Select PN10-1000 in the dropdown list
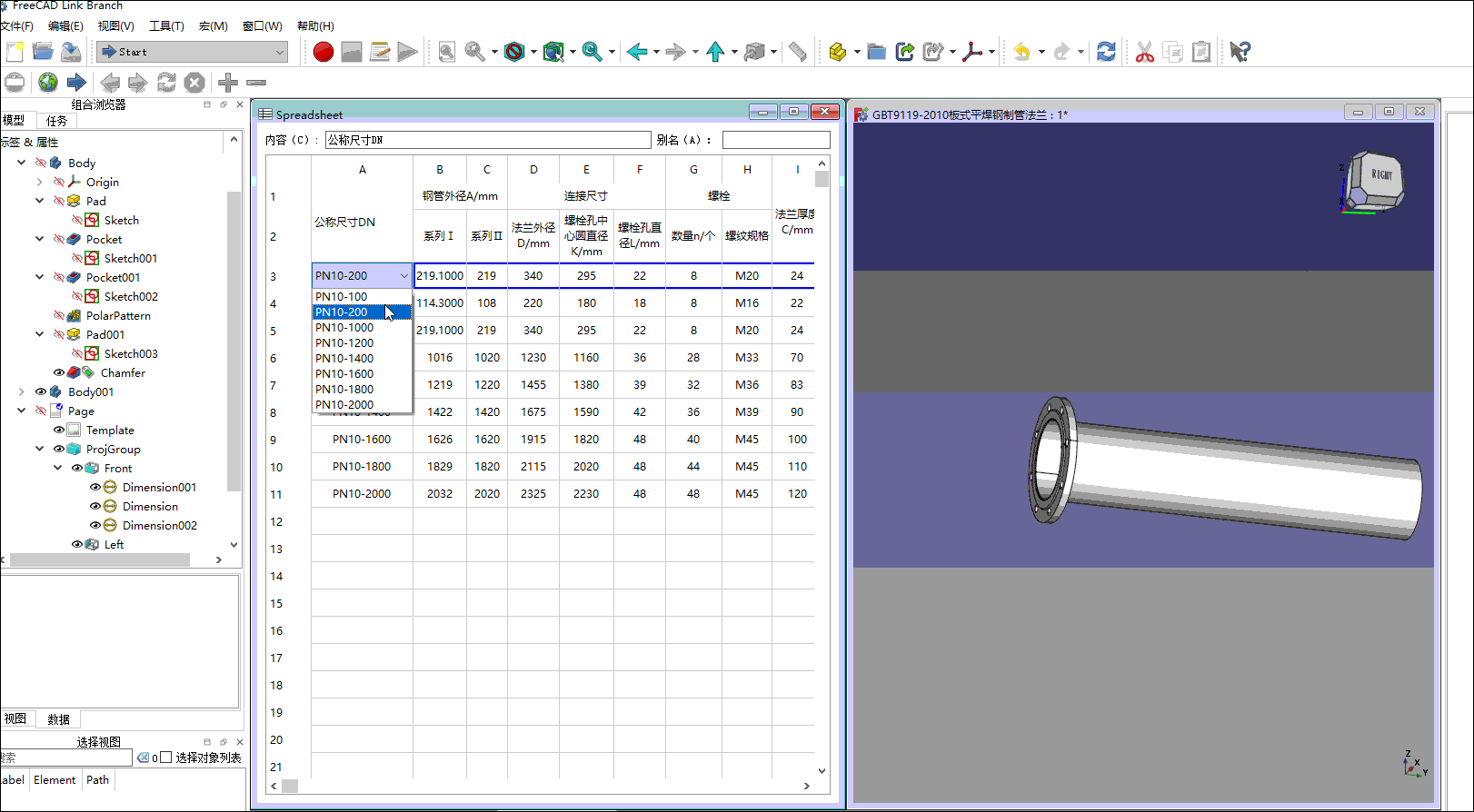Viewport: 1474px width, 812px height. point(362,327)
